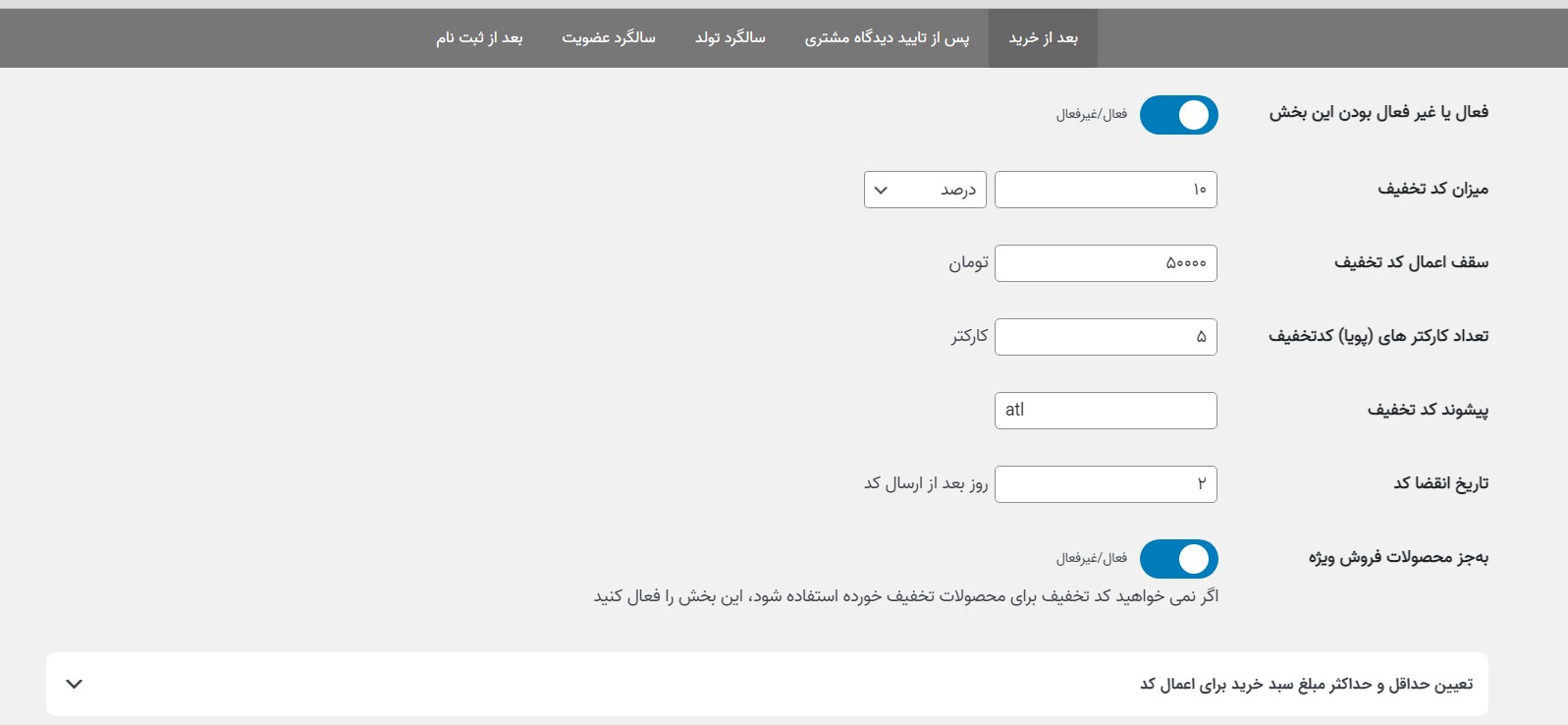Click 'فعال/غیرفعال' text beside special-sale toggle
The width and height of the screenshot is (1568, 725).
pyautogui.click(x=1092, y=559)
